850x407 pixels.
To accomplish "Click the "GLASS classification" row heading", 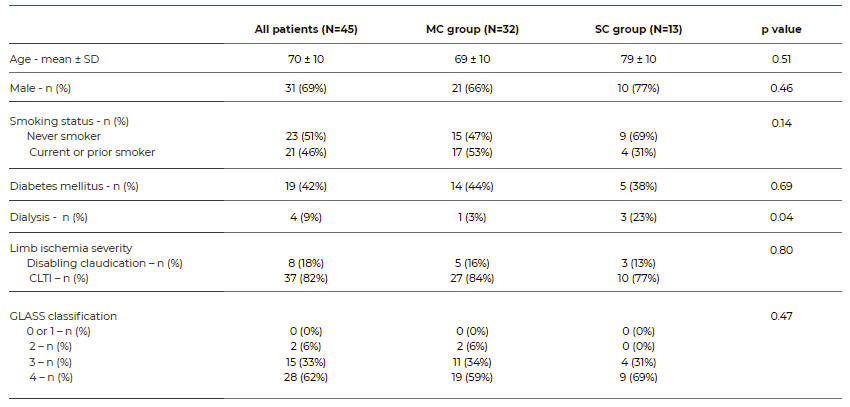I will [x=63, y=316].
